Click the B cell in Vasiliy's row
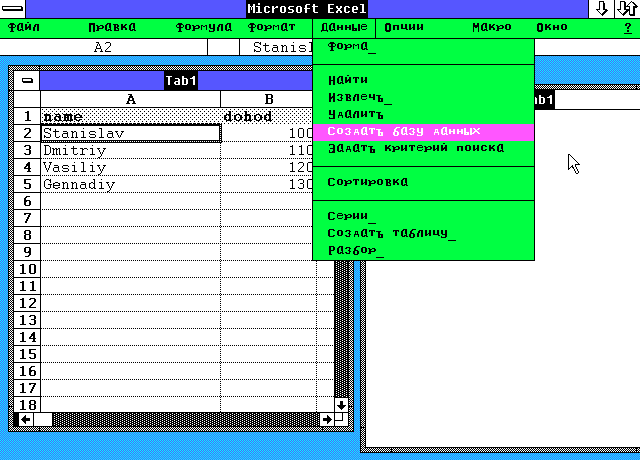The image size is (640, 460). (267, 167)
